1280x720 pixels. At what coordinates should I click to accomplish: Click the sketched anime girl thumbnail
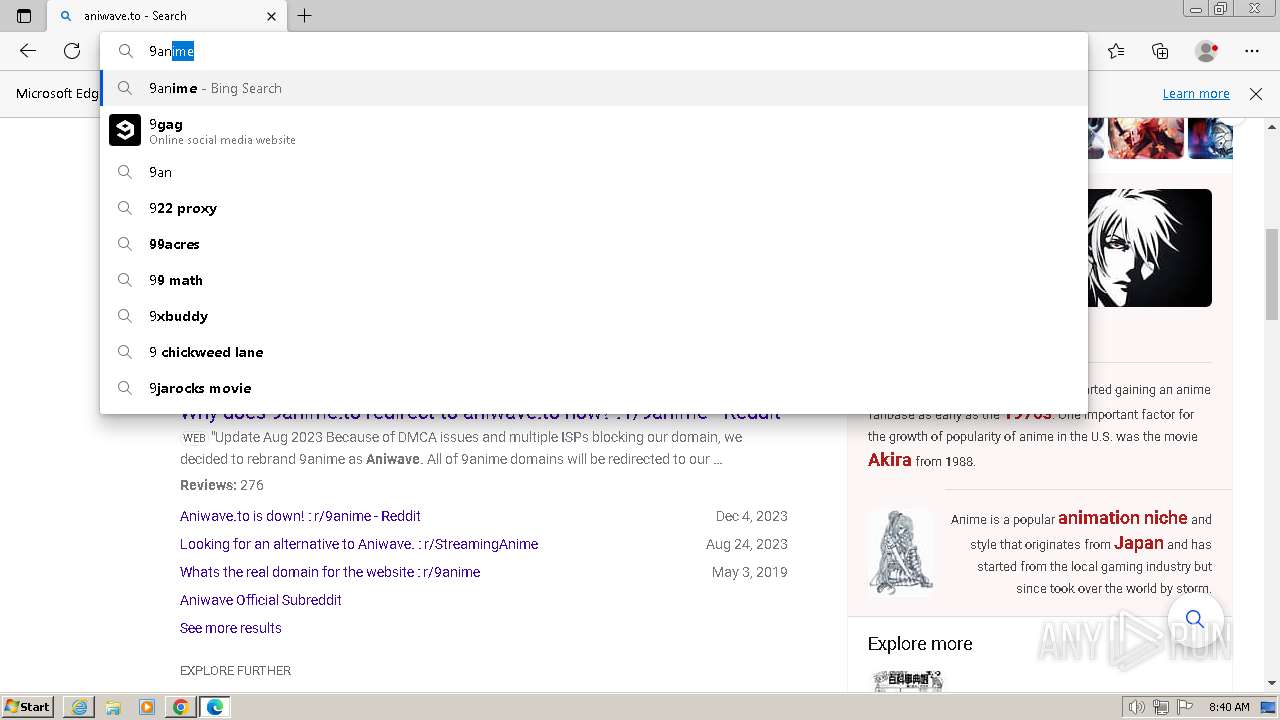(x=901, y=553)
